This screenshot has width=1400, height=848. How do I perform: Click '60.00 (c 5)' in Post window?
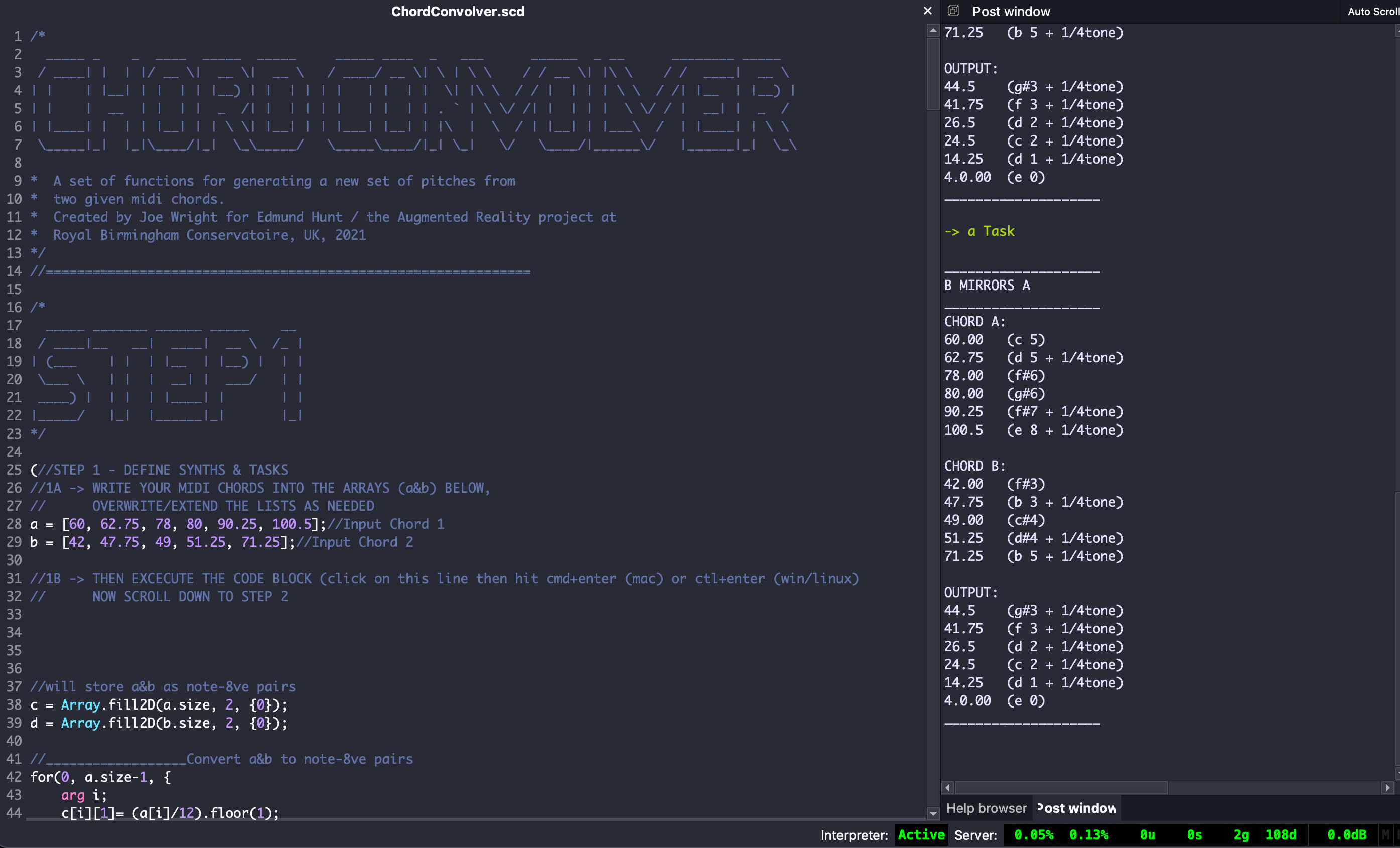click(x=995, y=340)
